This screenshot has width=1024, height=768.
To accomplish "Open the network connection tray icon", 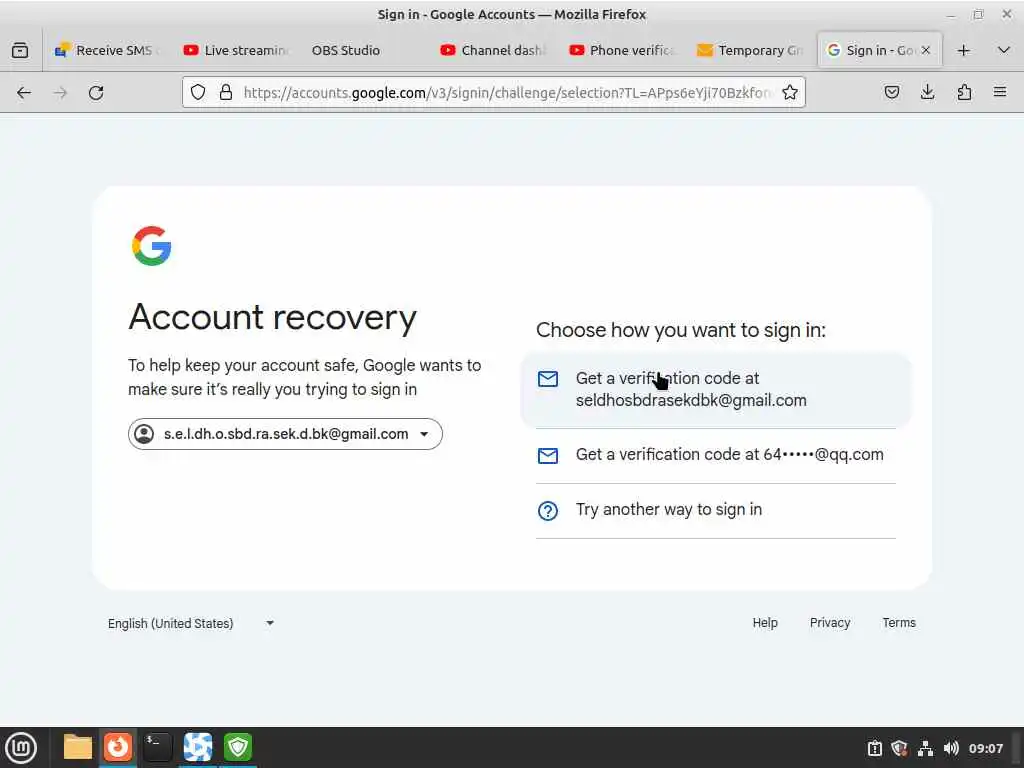I will click(925, 748).
